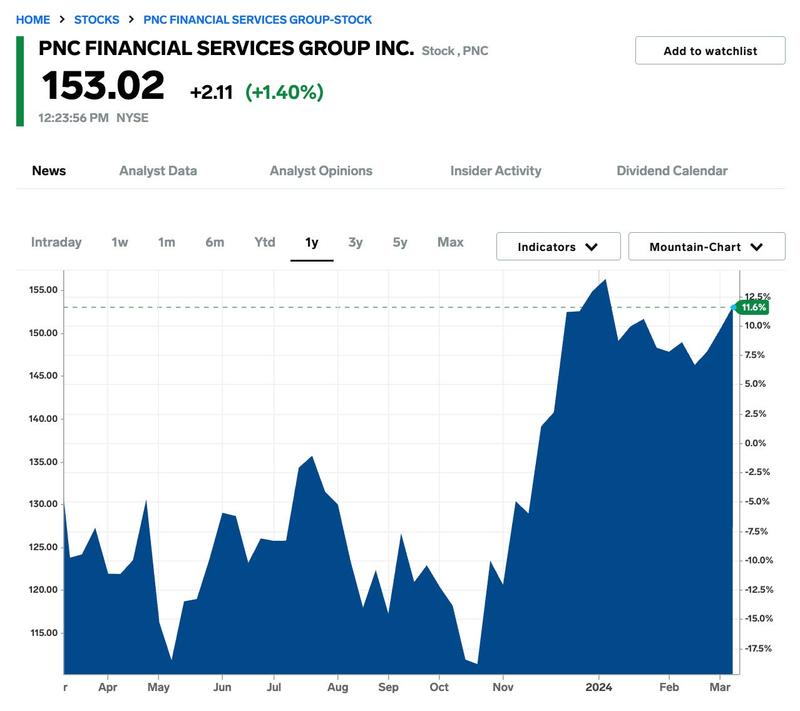Switch chart range to 1m
The width and height of the screenshot is (800, 711).
166,242
